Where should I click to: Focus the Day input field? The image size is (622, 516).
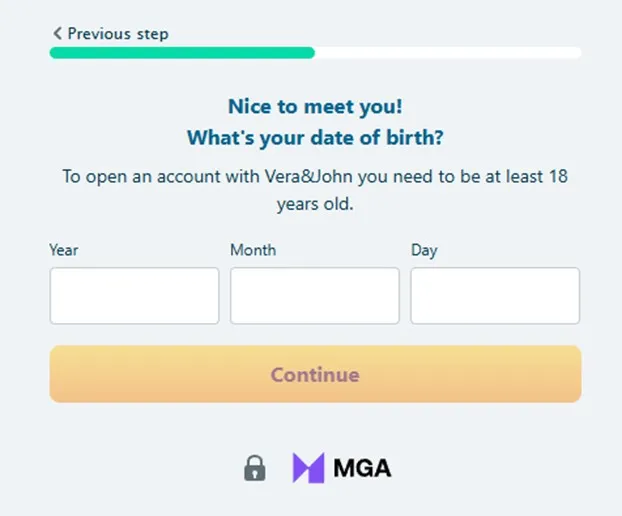point(495,296)
